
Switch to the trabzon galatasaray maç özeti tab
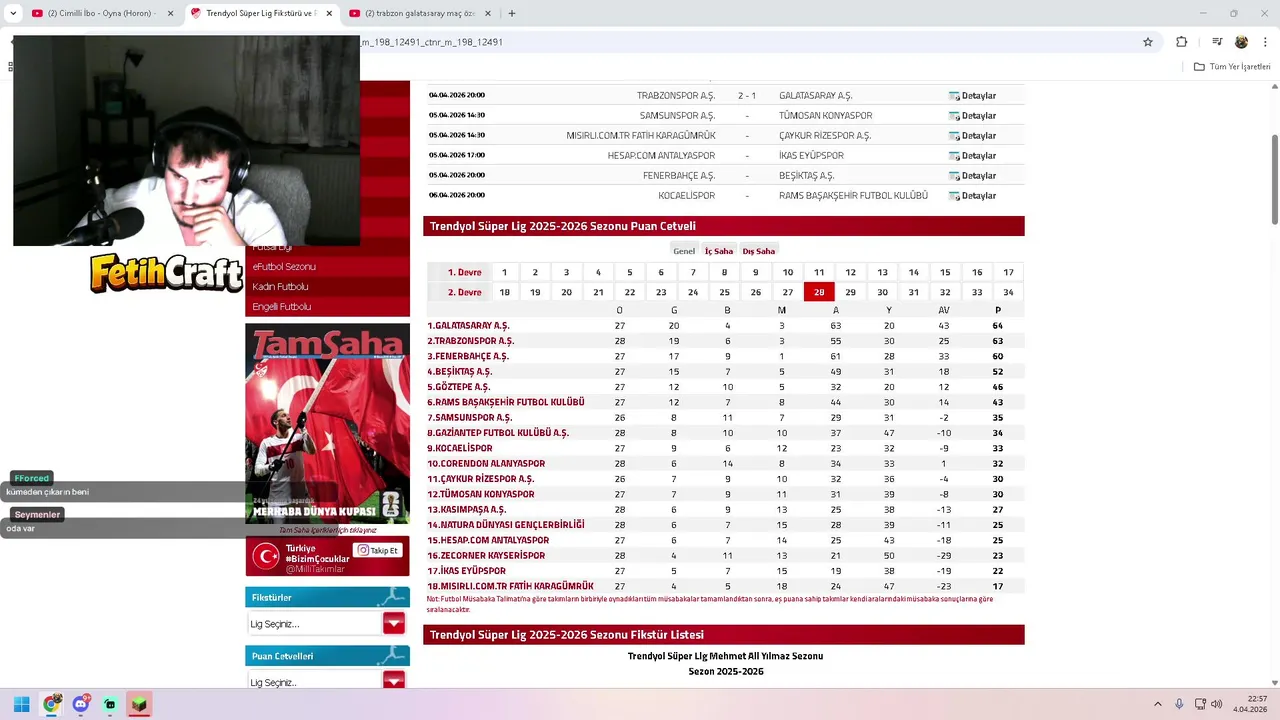pyautogui.click(x=420, y=13)
